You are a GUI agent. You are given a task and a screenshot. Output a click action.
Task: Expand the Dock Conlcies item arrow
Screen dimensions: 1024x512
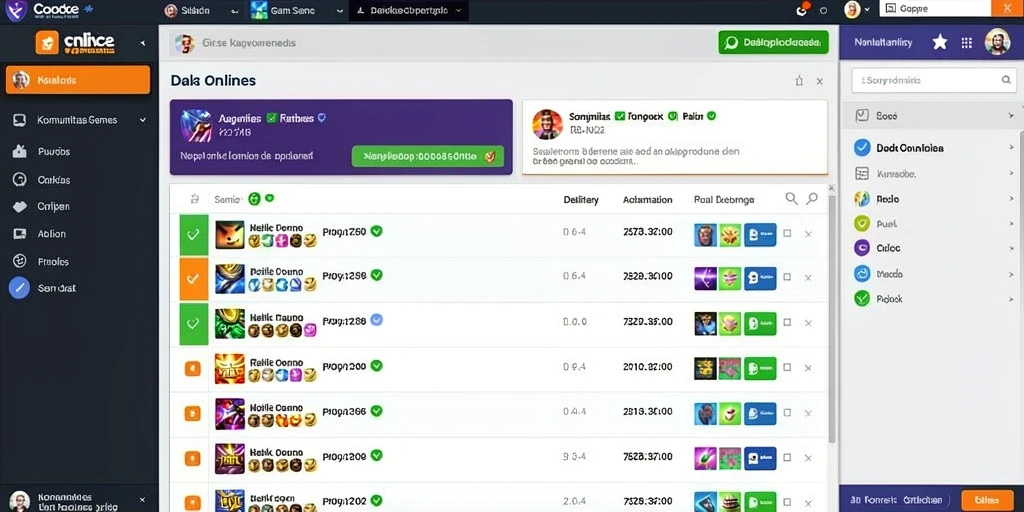[1012, 148]
